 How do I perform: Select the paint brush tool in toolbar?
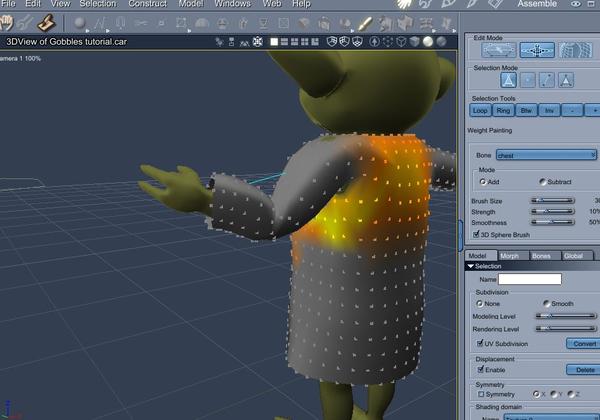[365, 24]
